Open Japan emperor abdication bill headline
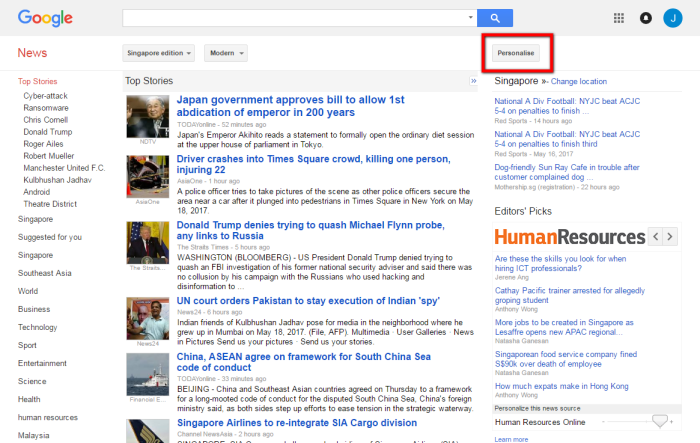 coord(291,106)
